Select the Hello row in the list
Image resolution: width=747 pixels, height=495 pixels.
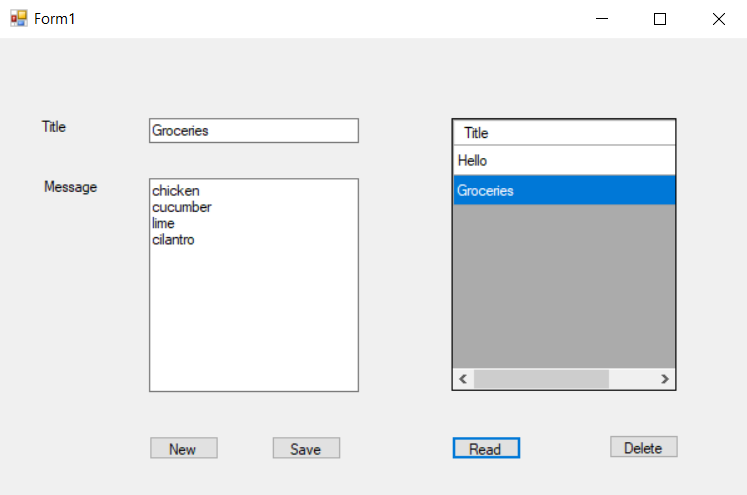[564, 161]
